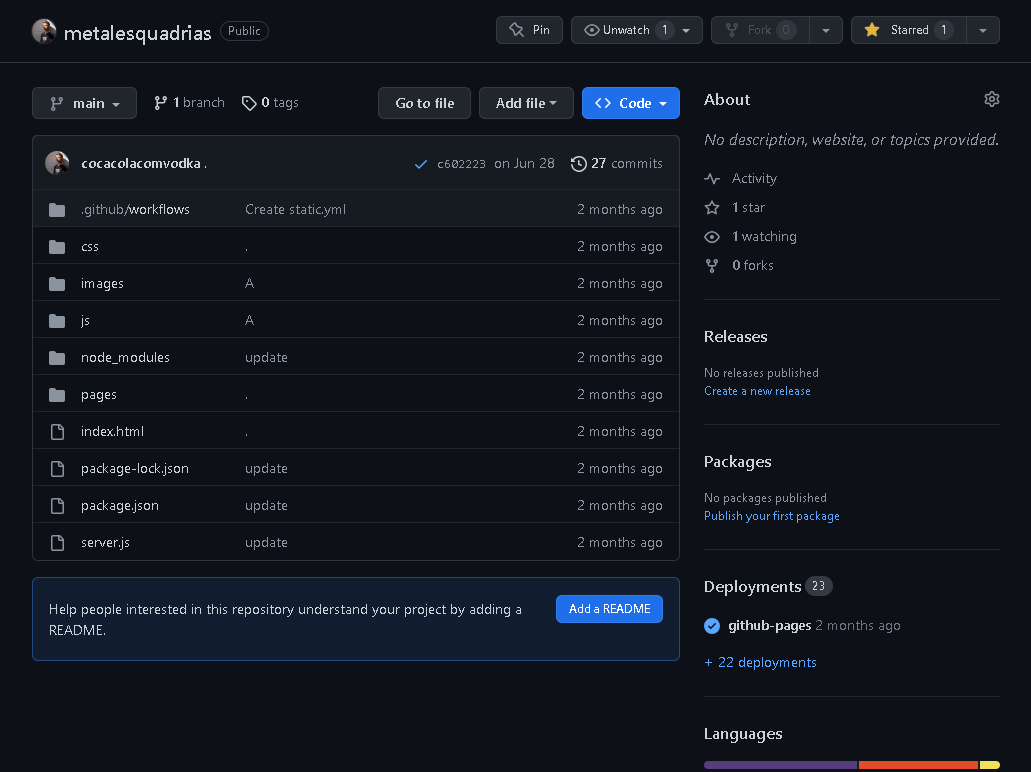
Task: Click the commit status checkmark icon
Action: point(421,164)
